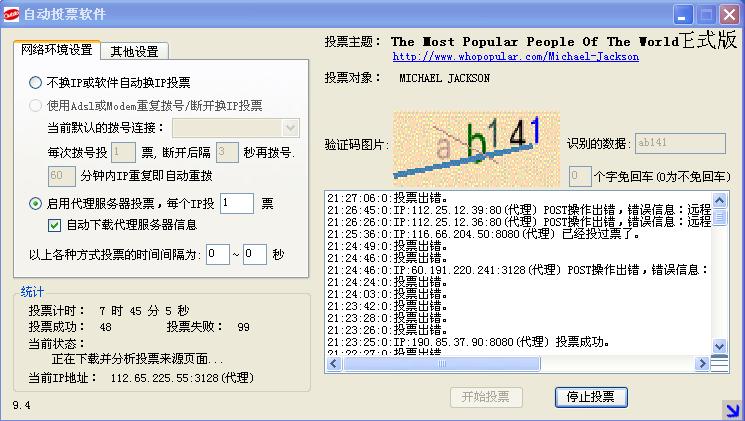The height and width of the screenshot is (421, 745).
Task: Click log line IP:112.25.12.36:80 POST操作出错
Action: tap(519, 222)
